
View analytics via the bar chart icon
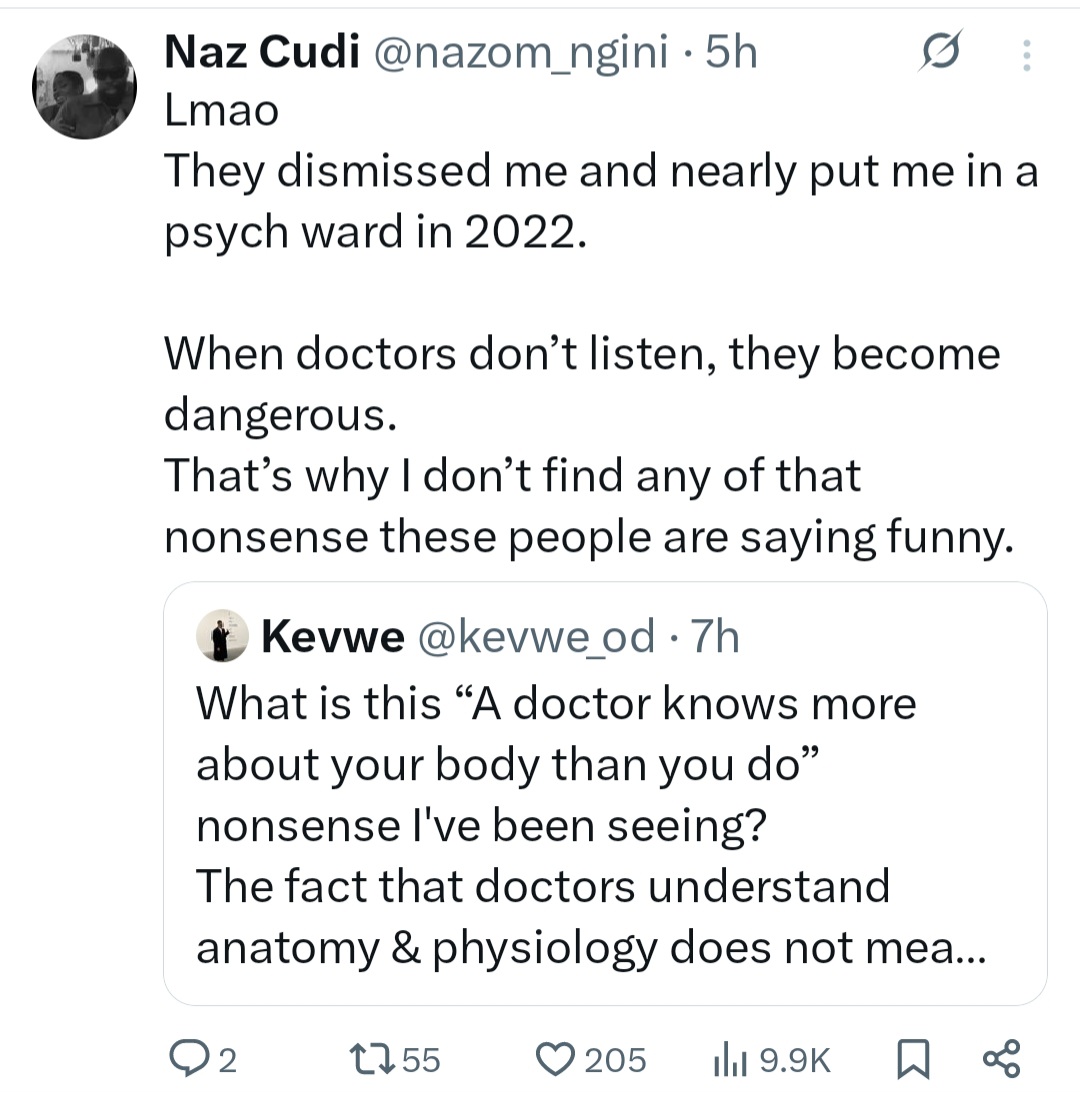pyautogui.click(x=730, y=1059)
